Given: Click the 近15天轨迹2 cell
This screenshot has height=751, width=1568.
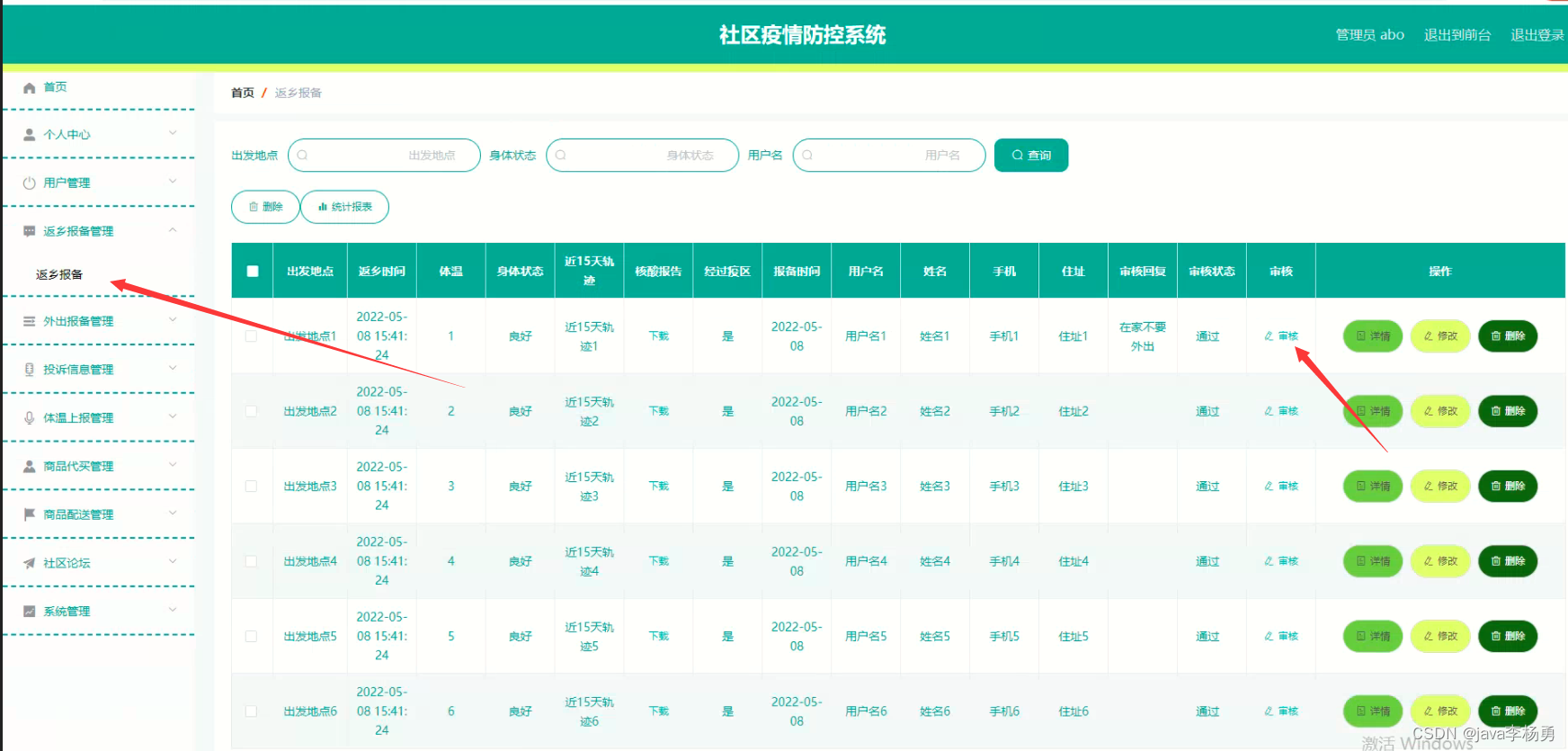Looking at the screenshot, I should click(589, 411).
